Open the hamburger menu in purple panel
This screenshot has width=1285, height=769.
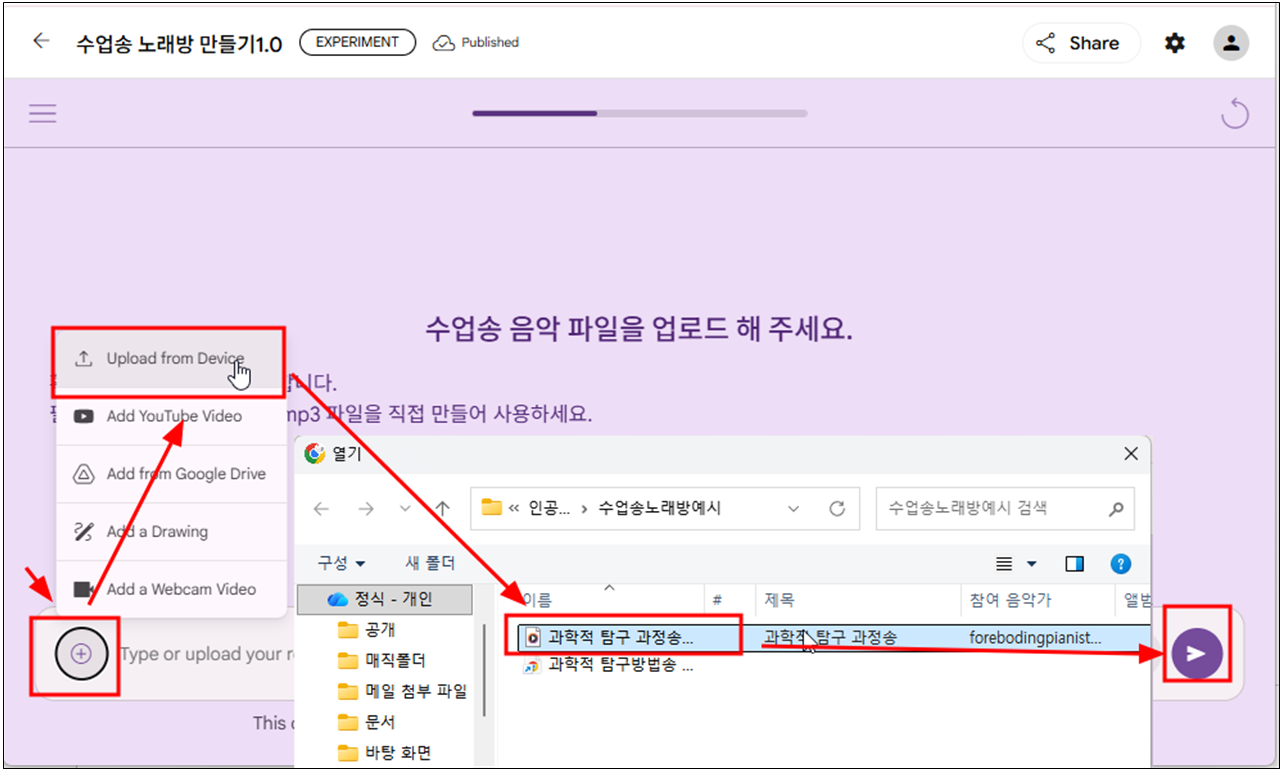pyautogui.click(x=42, y=113)
